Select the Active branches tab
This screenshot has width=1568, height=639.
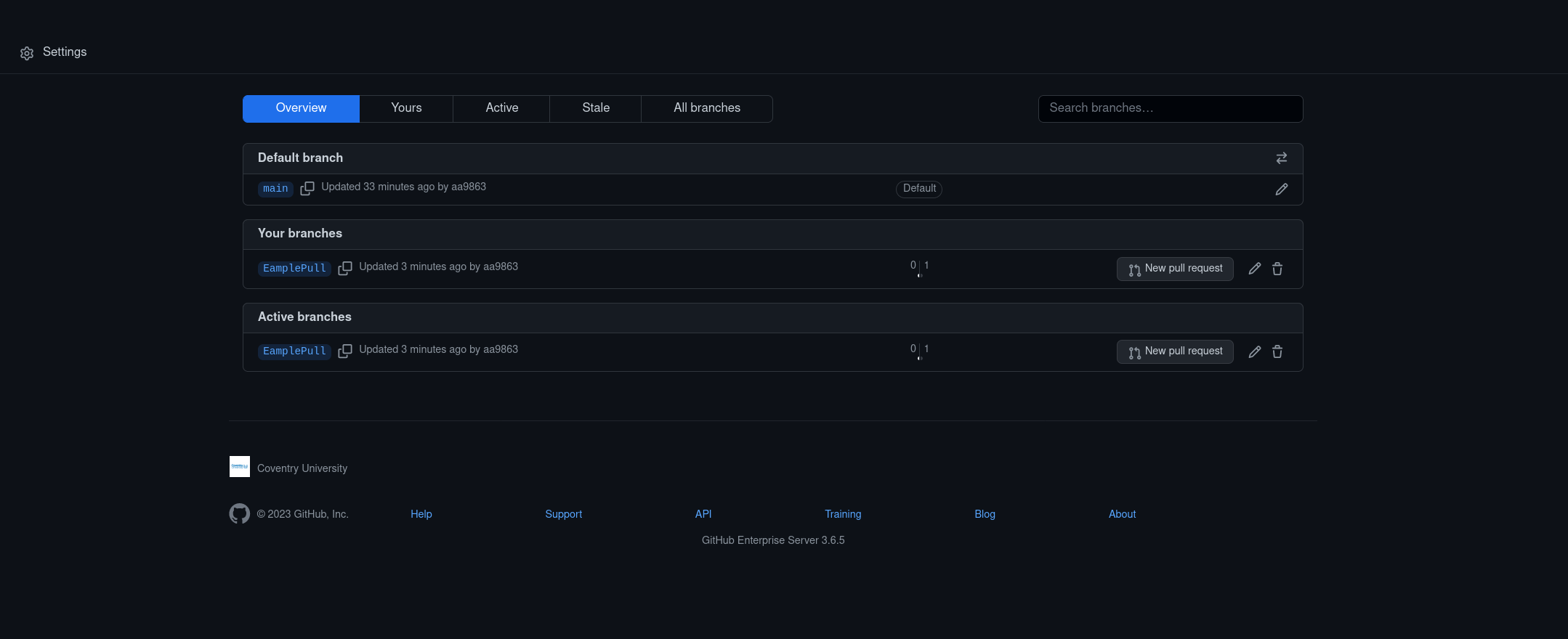(501, 108)
